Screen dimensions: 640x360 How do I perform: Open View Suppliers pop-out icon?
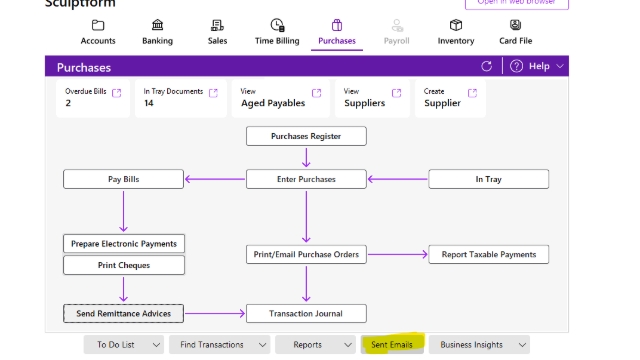[396, 93]
